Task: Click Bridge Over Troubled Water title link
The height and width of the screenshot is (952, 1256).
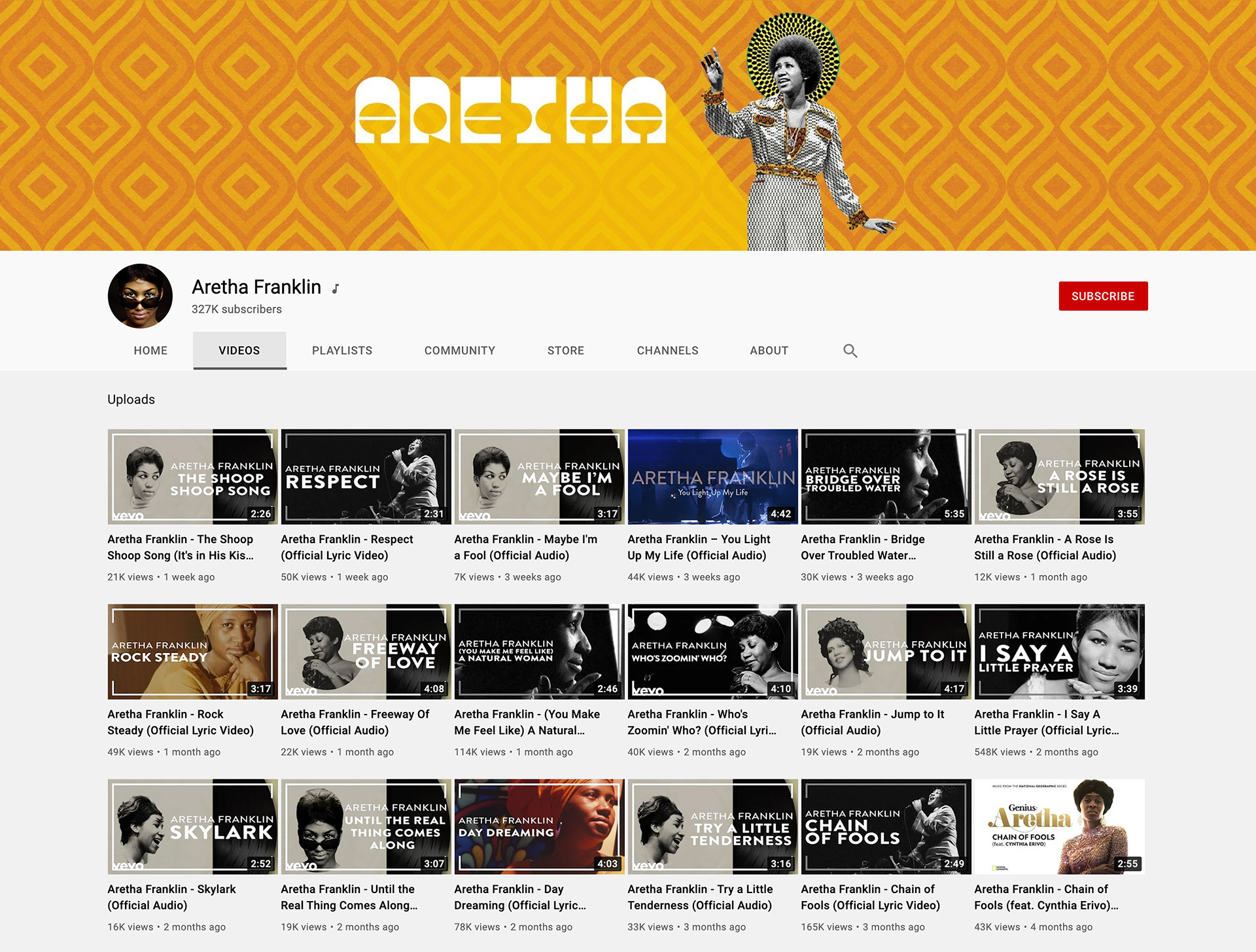Action: click(x=862, y=547)
